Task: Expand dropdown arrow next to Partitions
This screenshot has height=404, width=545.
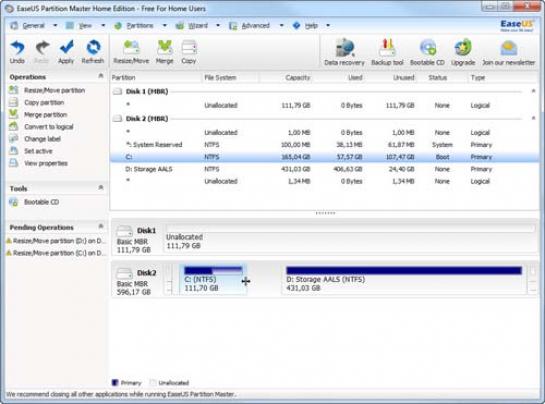Action: [164, 25]
